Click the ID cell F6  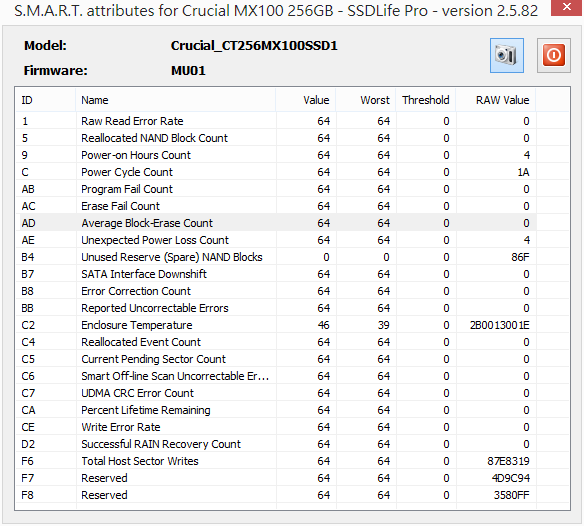pos(27,461)
